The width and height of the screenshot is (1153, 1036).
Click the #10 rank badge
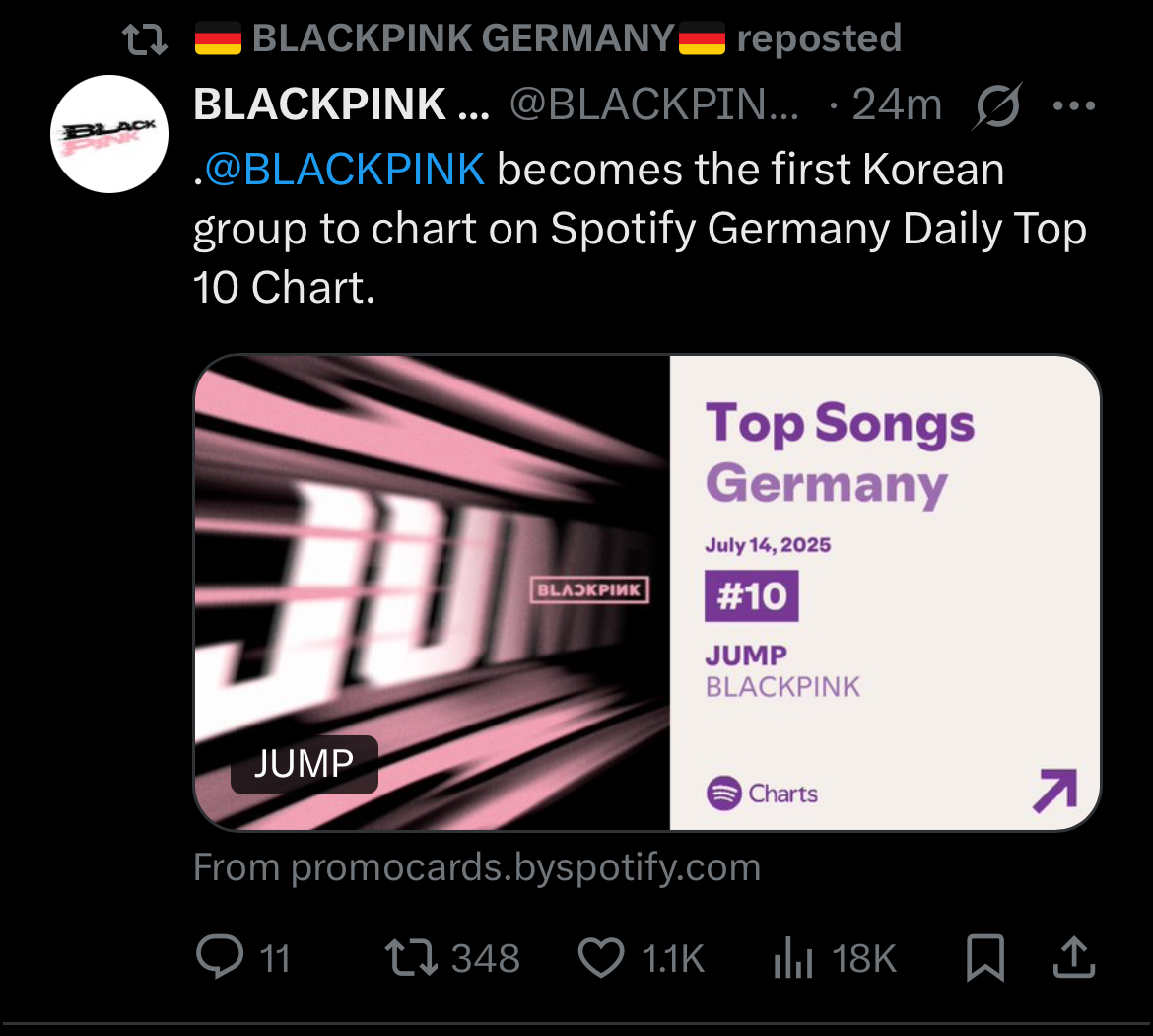coord(751,596)
